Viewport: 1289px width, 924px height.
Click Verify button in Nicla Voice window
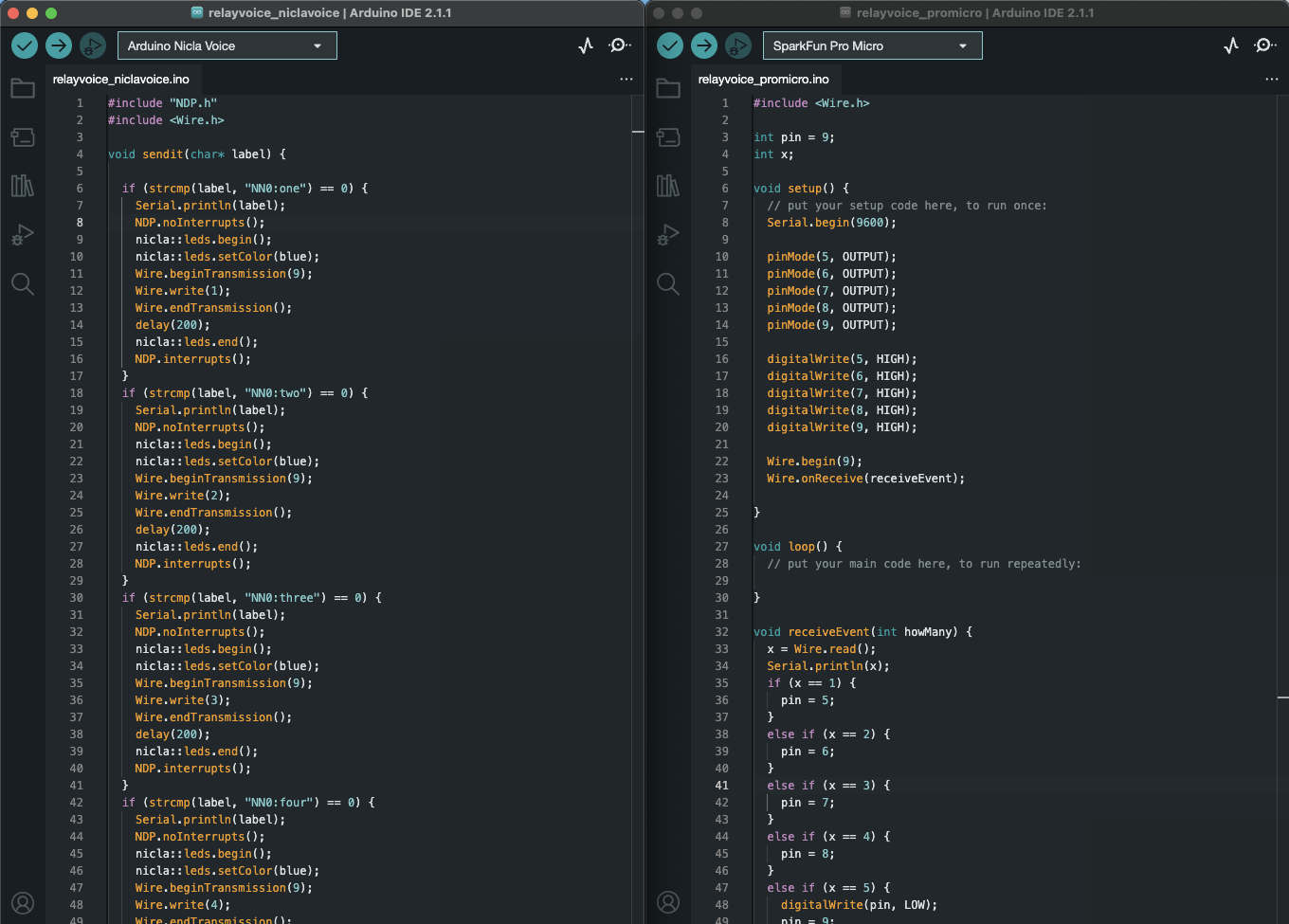(25, 45)
